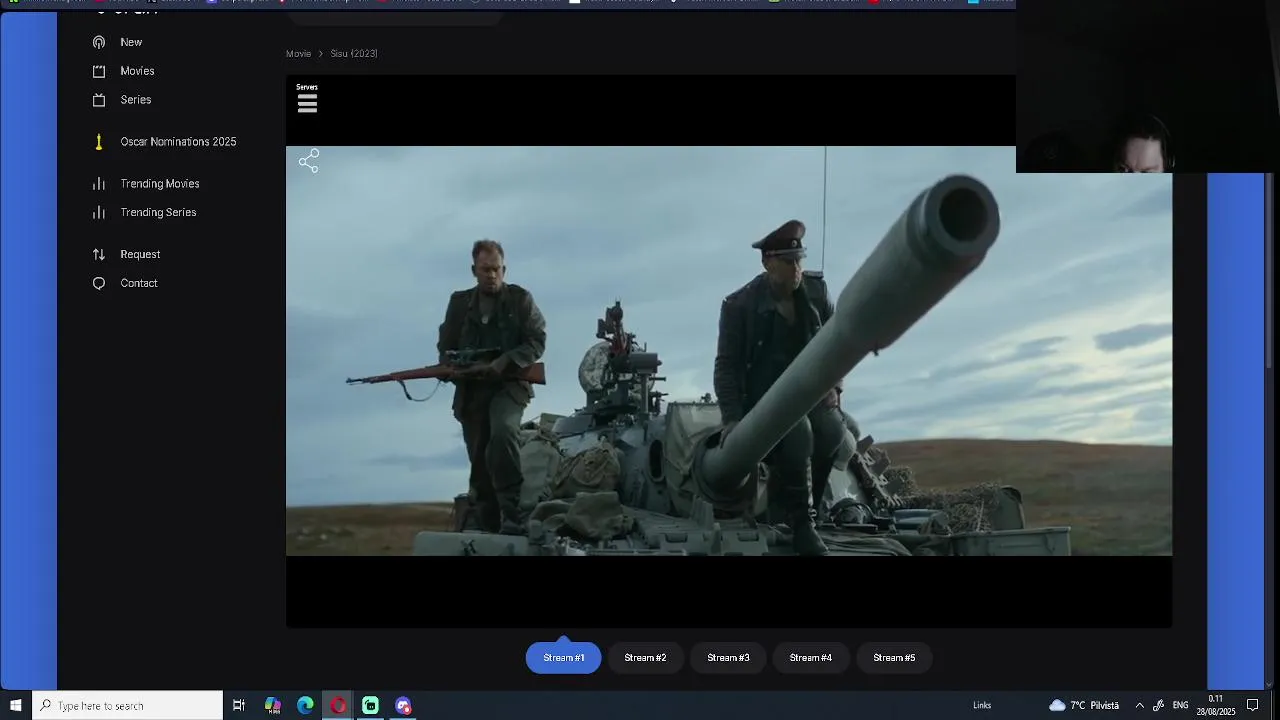Viewport: 1280px width, 720px height.
Task: Open the colorful app beside Task View
Action: click(x=272, y=705)
